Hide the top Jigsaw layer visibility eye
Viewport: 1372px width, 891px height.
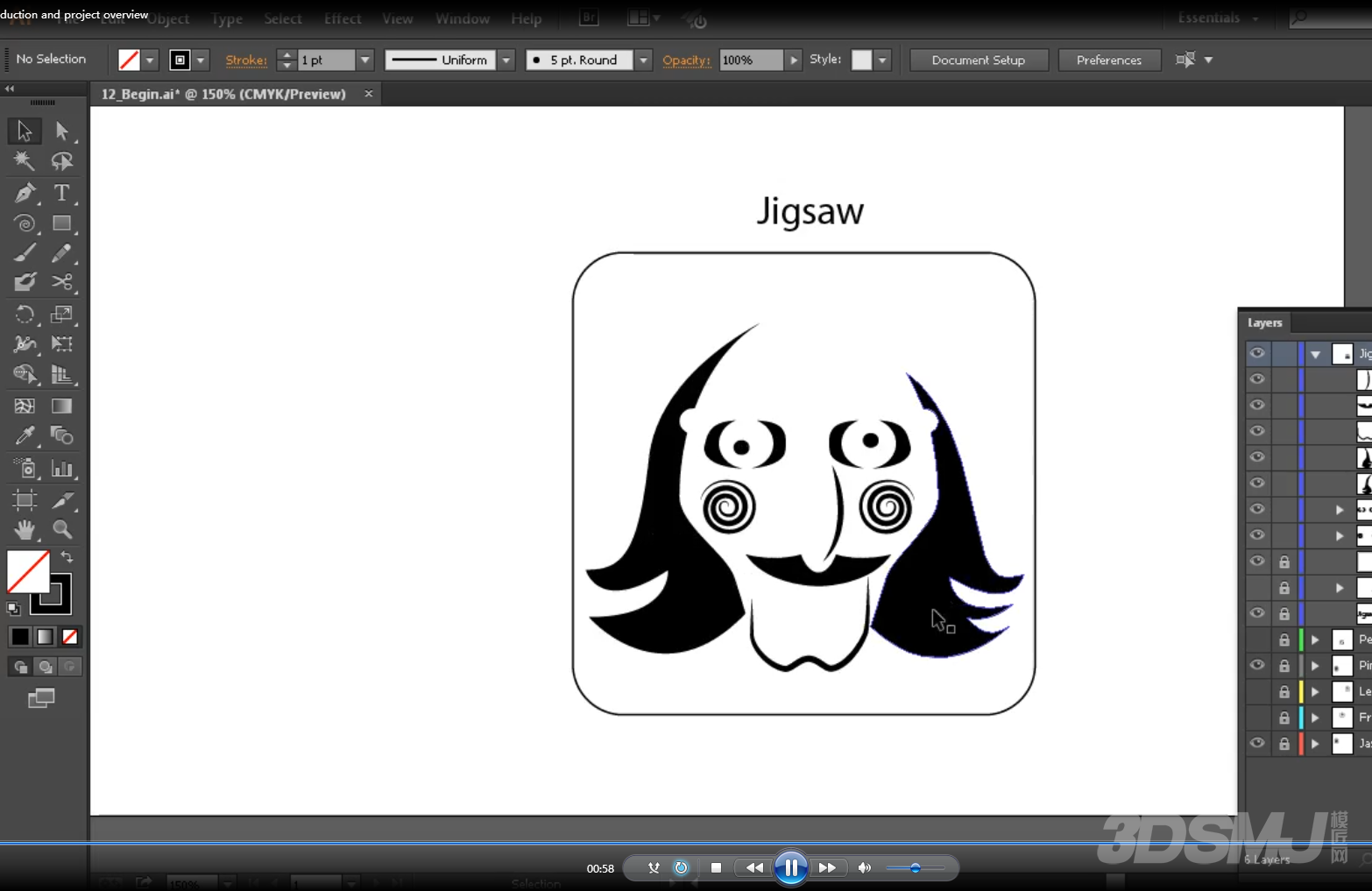coord(1257,353)
